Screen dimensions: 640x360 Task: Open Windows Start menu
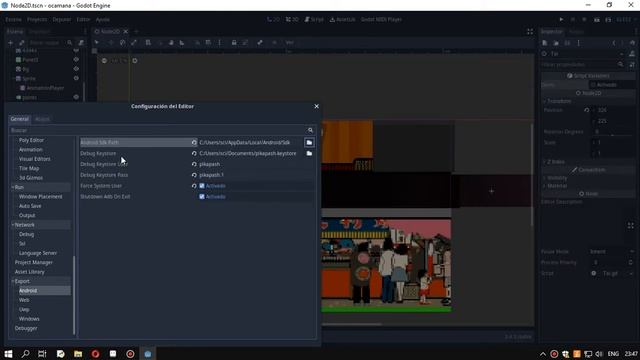point(8,353)
